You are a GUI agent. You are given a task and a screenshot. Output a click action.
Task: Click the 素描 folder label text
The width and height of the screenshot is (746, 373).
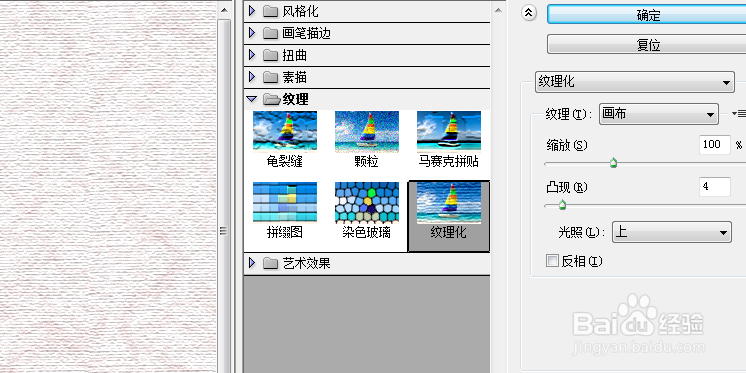(294, 77)
